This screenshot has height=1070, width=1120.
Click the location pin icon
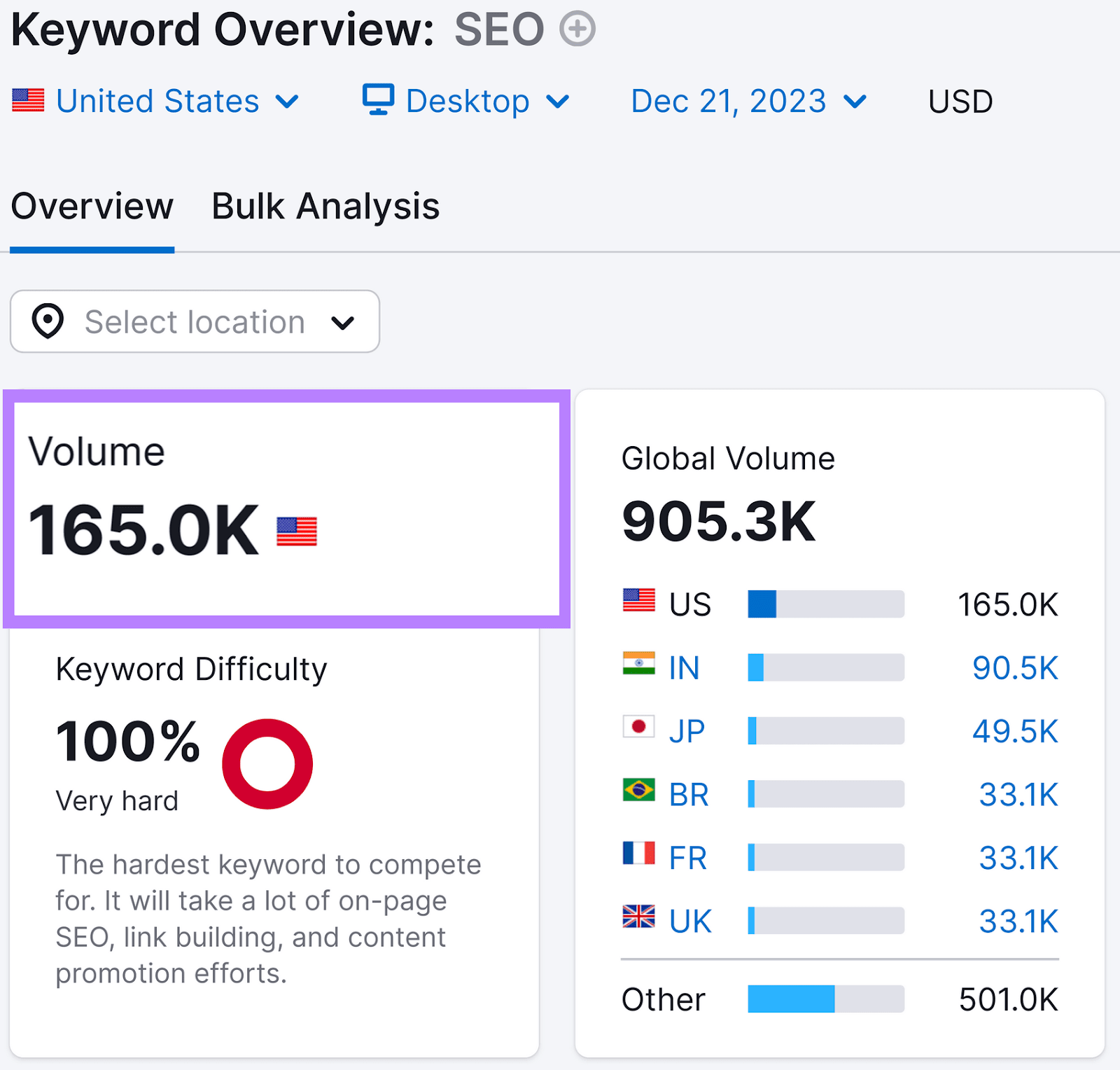[x=47, y=321]
